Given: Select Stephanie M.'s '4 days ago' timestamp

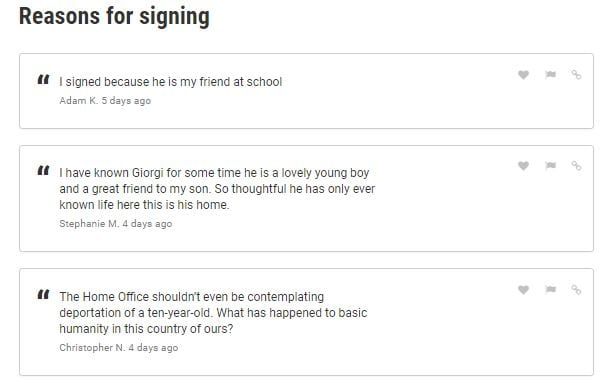Looking at the screenshot, I should tap(147, 224).
